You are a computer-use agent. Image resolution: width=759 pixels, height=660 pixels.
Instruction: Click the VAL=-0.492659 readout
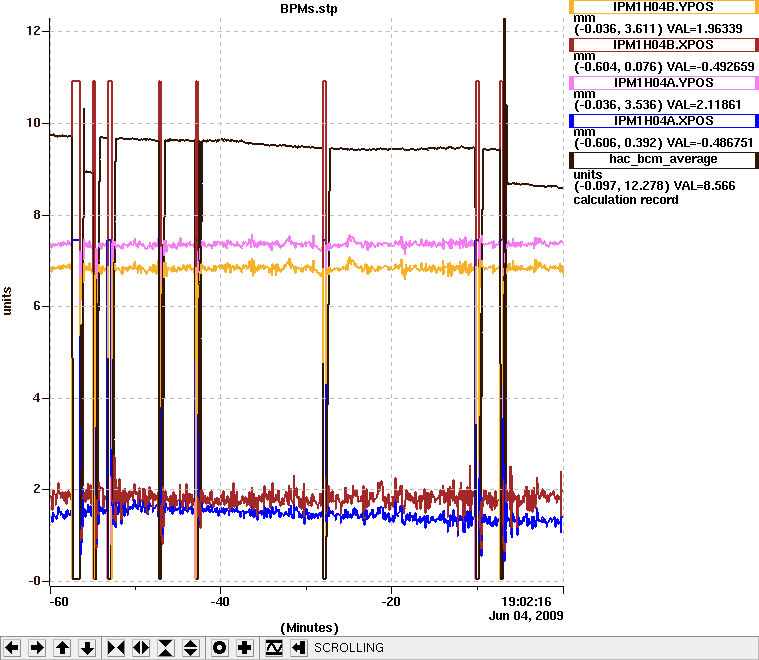click(x=711, y=66)
